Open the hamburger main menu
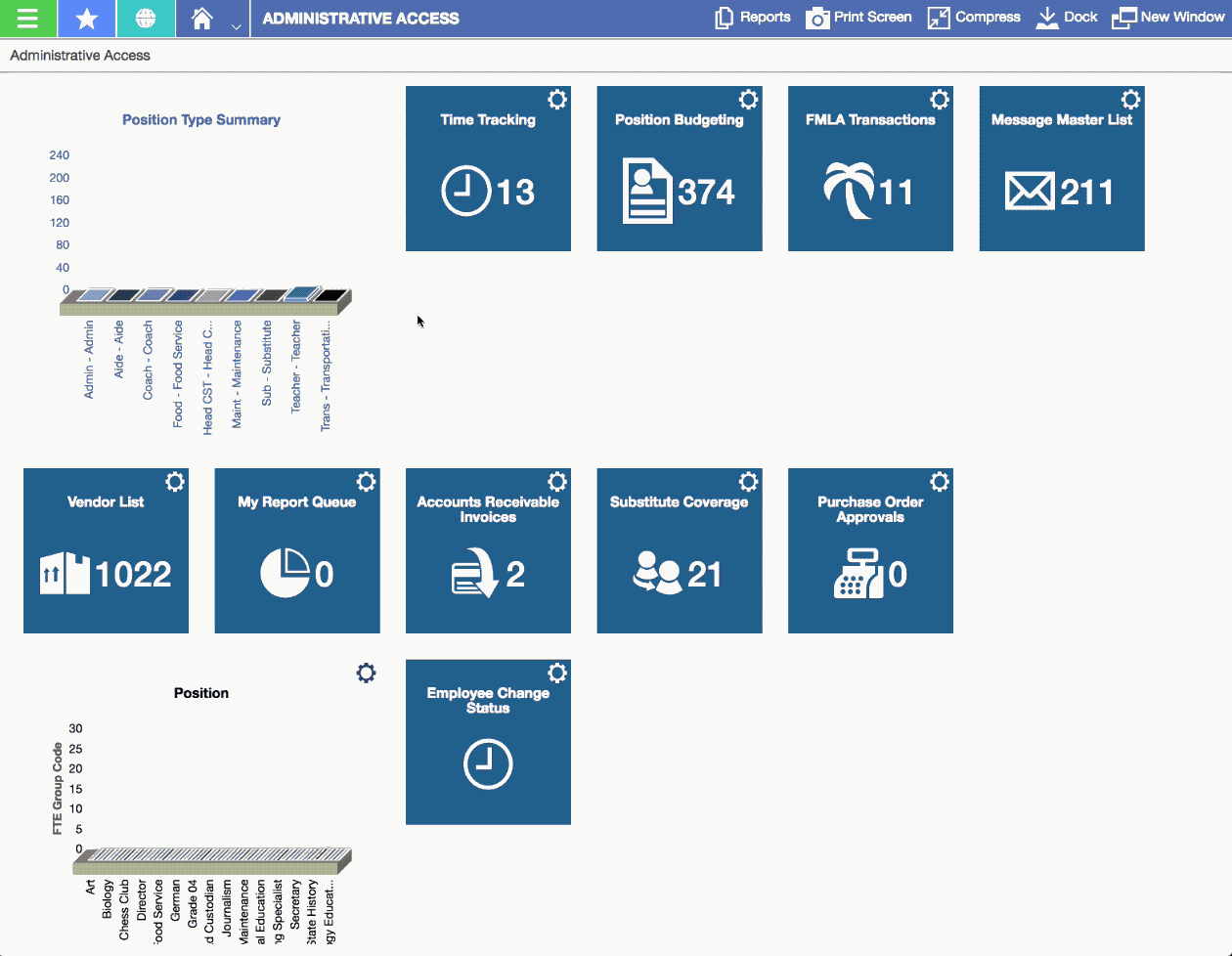The width and height of the screenshot is (1232, 956). pos(28,19)
